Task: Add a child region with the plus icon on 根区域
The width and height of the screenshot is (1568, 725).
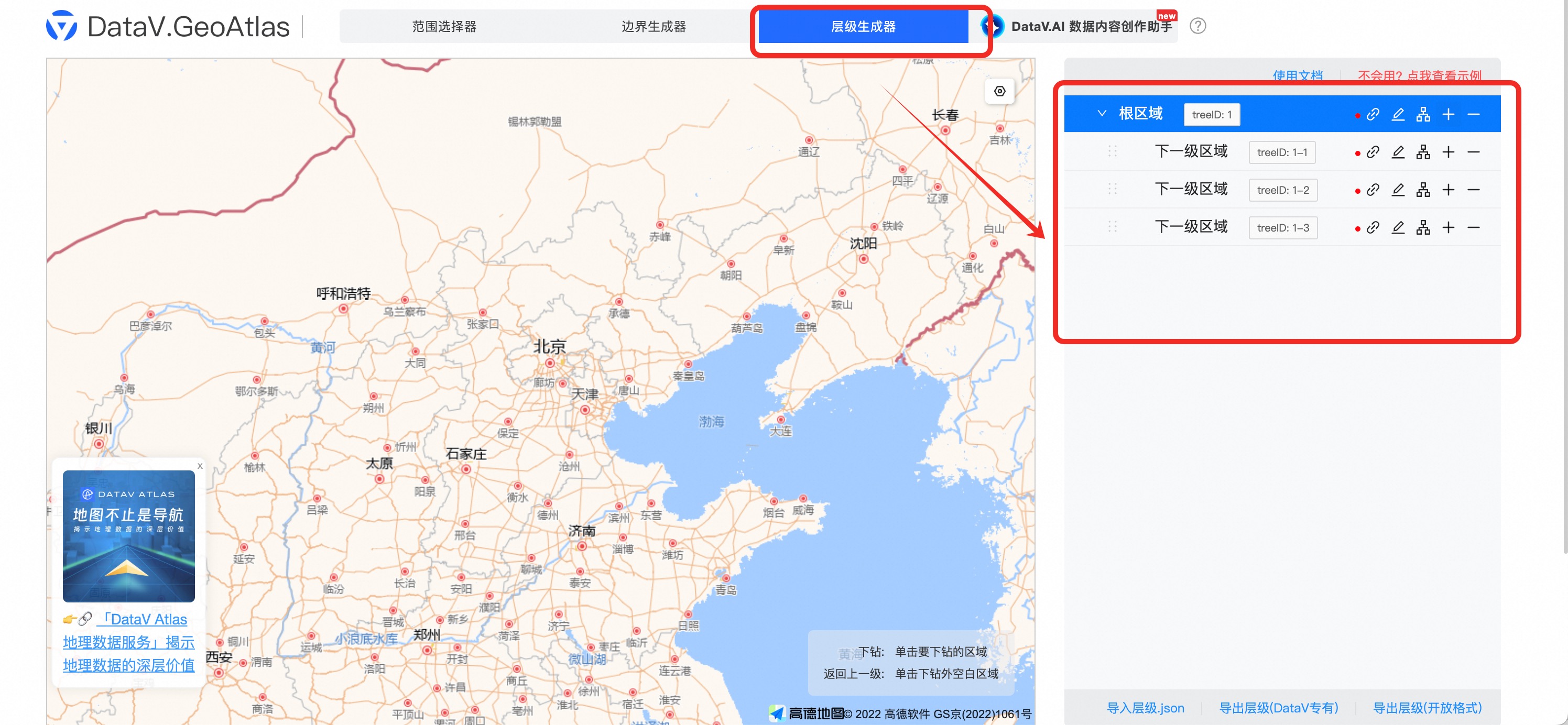Action: [1449, 114]
